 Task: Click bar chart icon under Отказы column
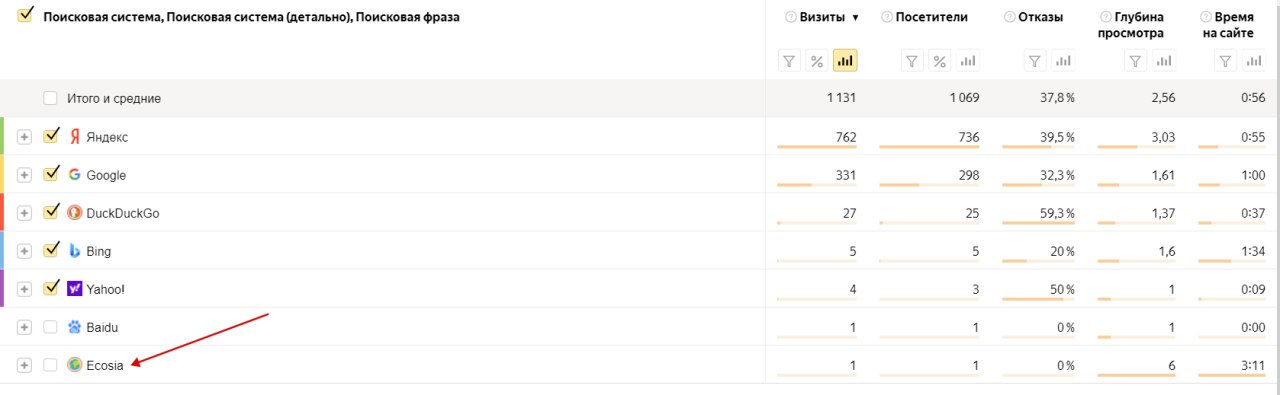[x=1062, y=62]
